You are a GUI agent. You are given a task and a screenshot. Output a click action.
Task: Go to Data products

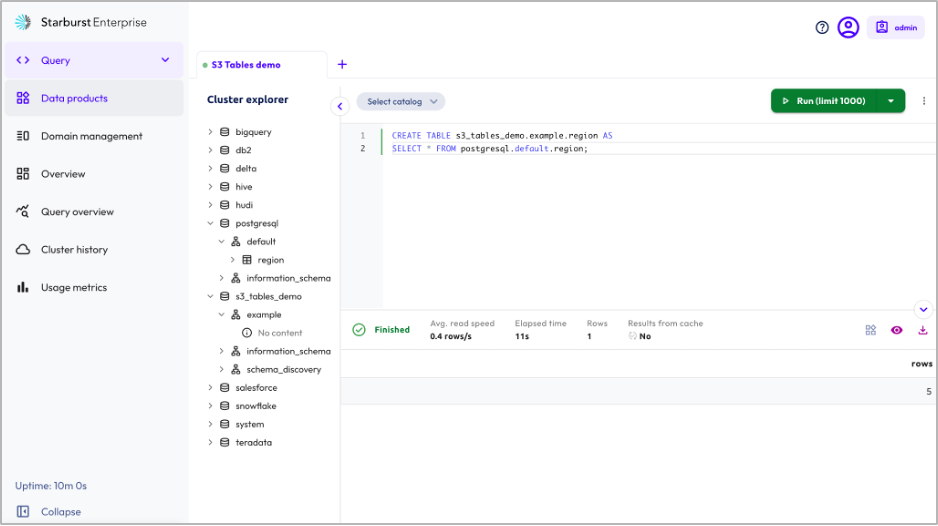(94, 98)
